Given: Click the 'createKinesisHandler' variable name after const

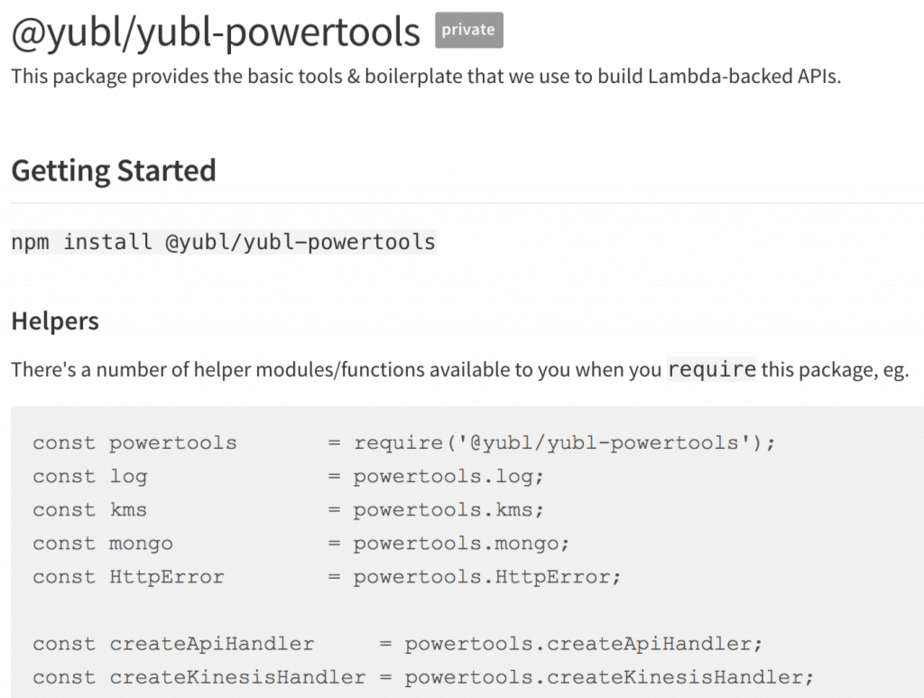Looking at the screenshot, I should click(238, 677).
